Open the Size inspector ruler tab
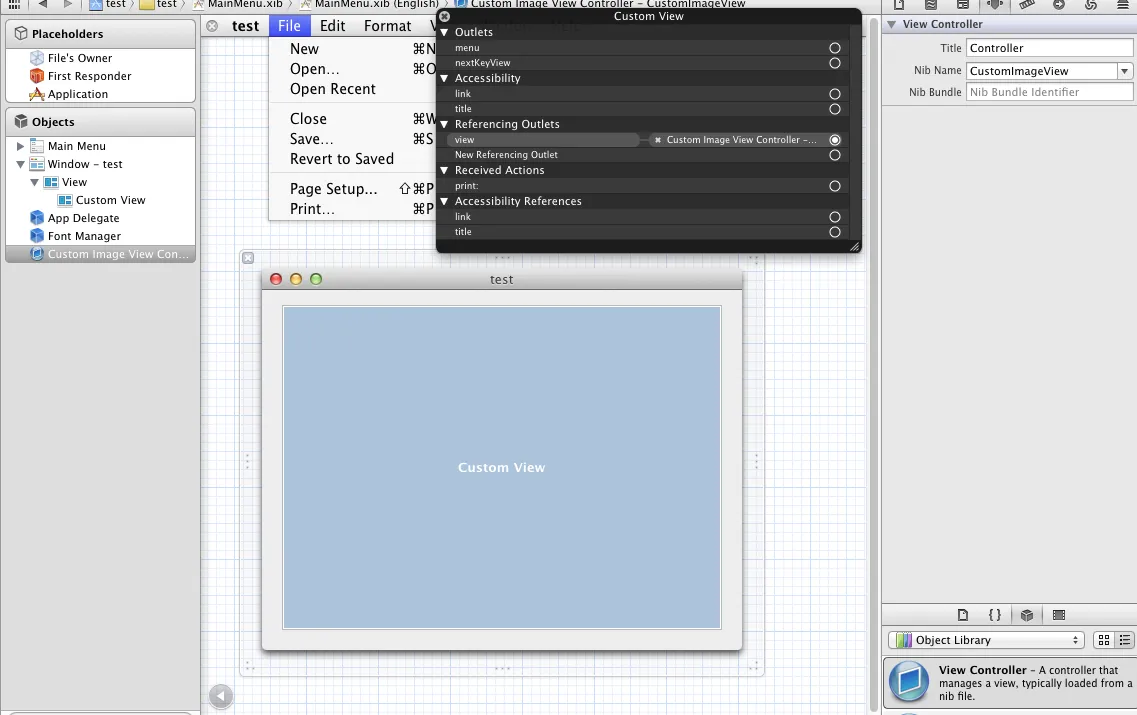 1027,4
